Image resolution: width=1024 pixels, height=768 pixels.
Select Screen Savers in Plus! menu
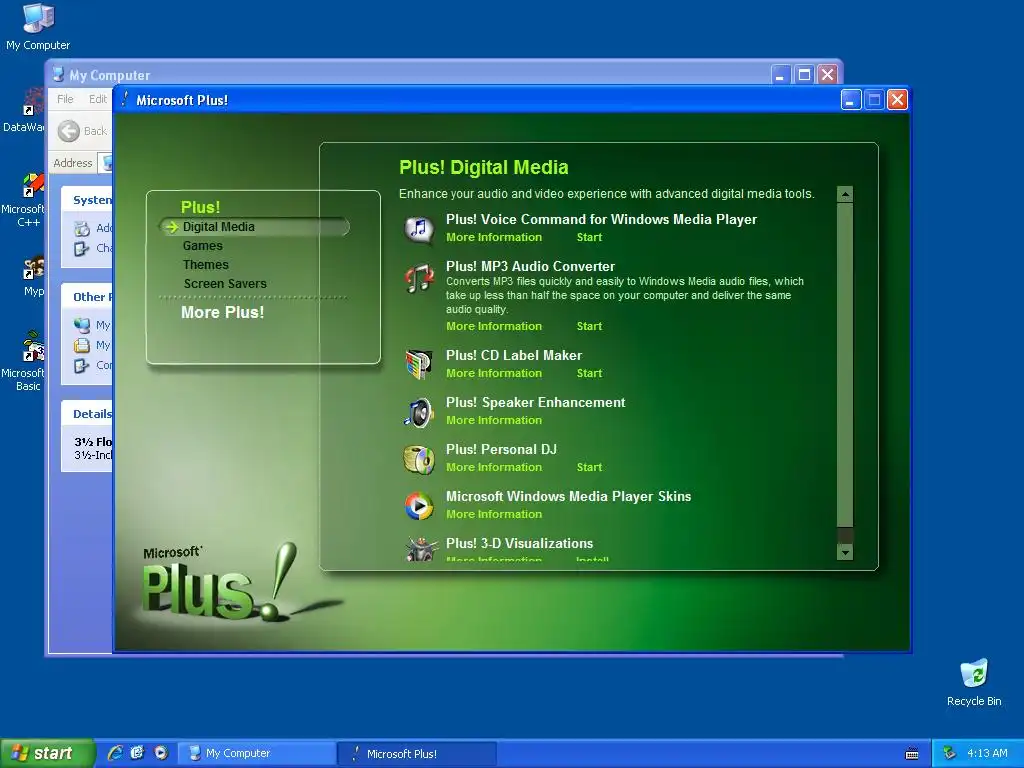pos(225,283)
